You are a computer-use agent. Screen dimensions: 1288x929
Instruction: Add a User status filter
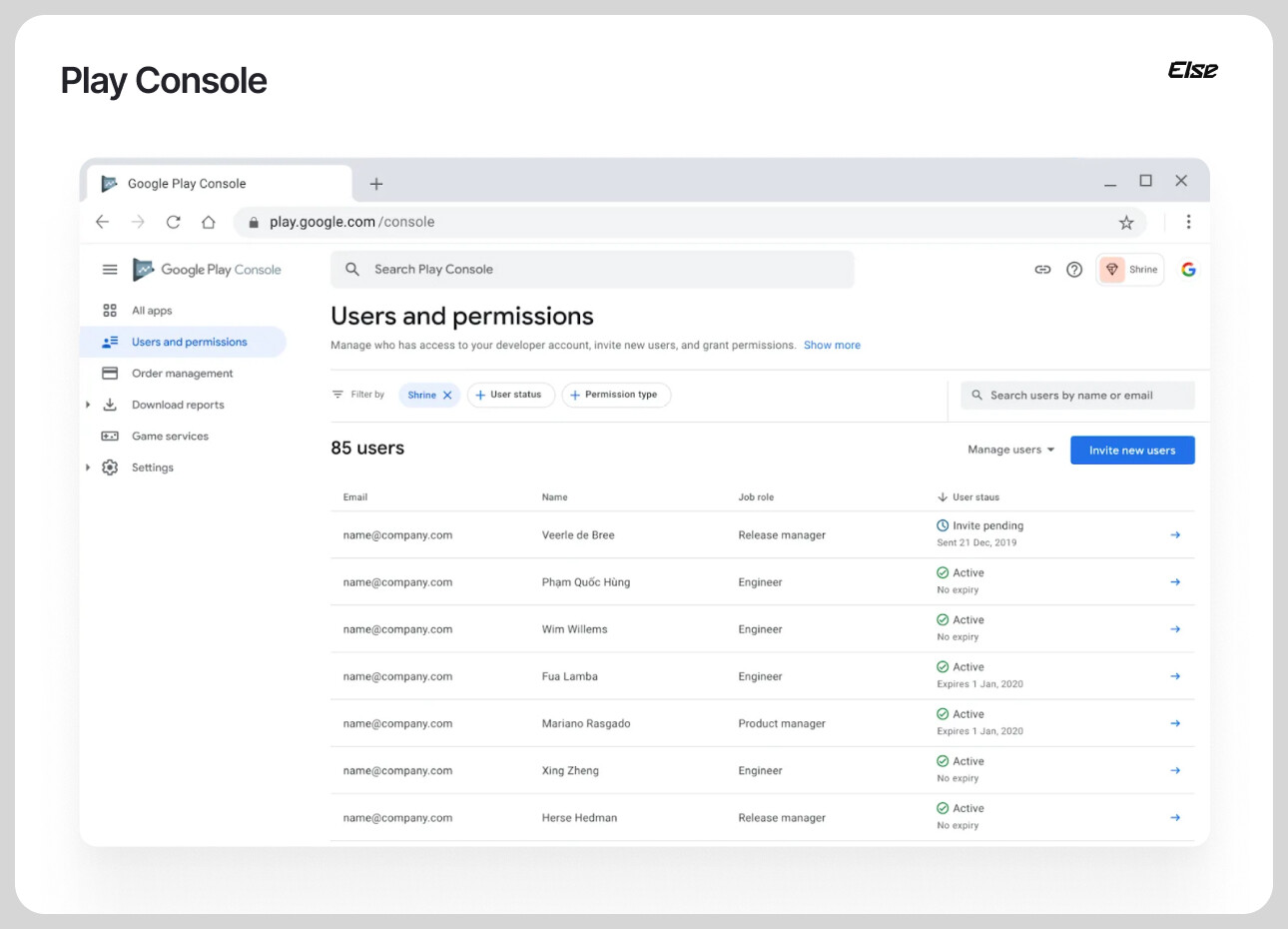click(510, 396)
